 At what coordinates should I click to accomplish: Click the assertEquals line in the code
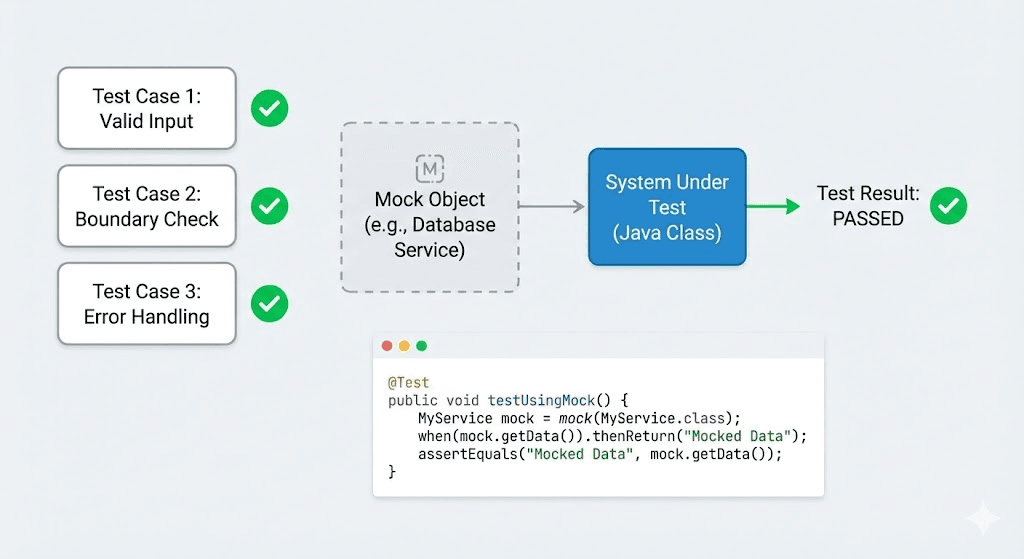coord(598,454)
